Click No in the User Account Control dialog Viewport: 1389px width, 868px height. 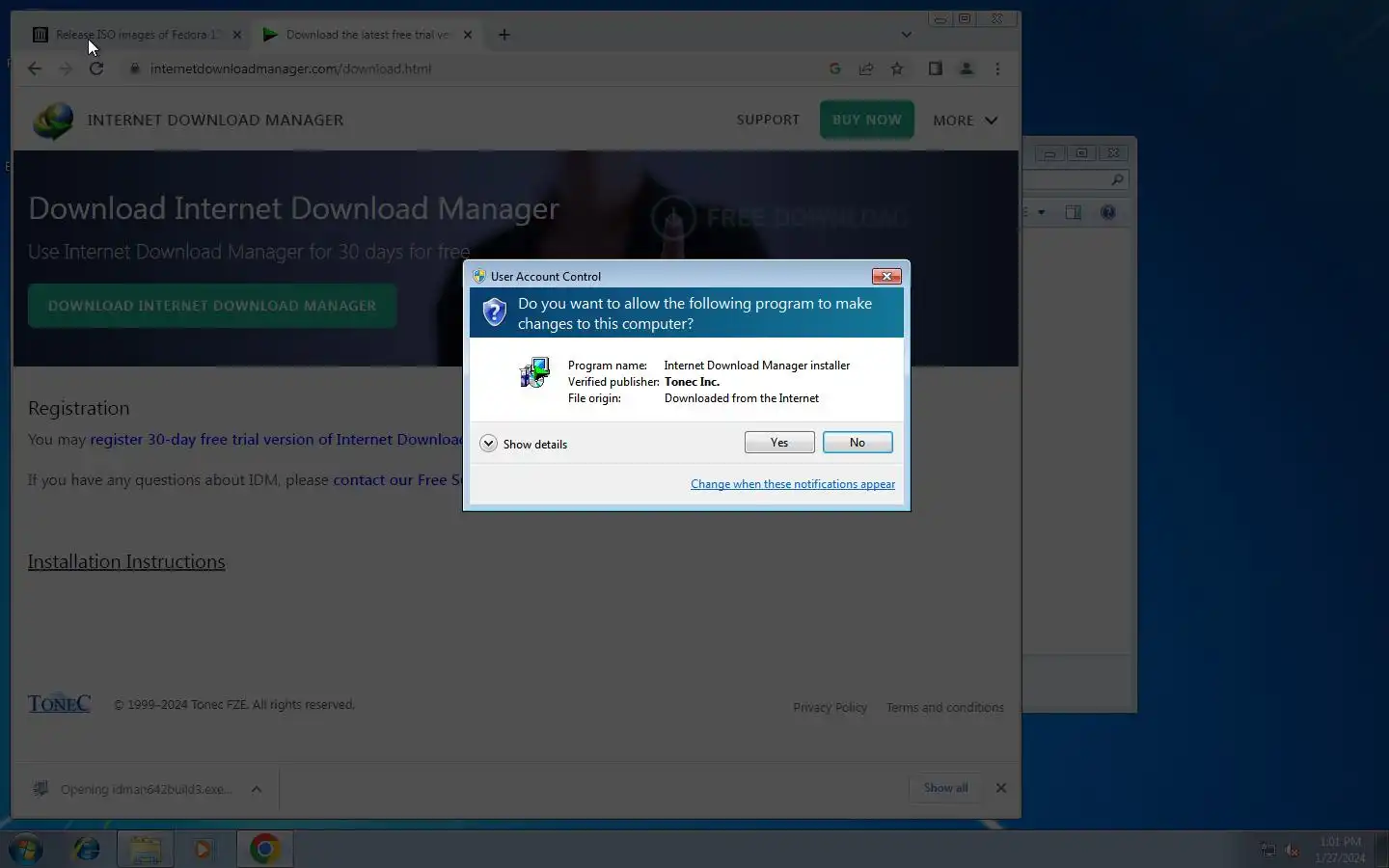(858, 442)
